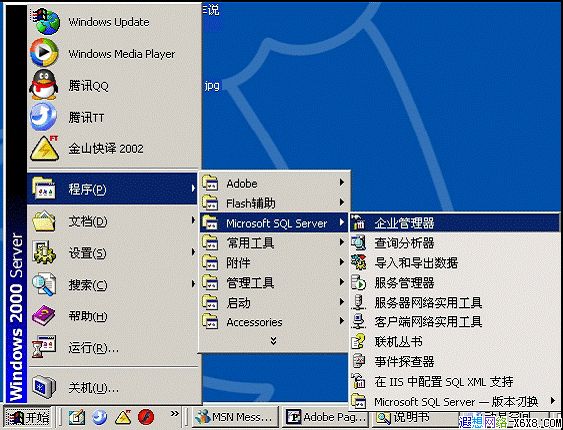
Task: Open 联机丛书 menu entry
Action: (x=455, y=341)
